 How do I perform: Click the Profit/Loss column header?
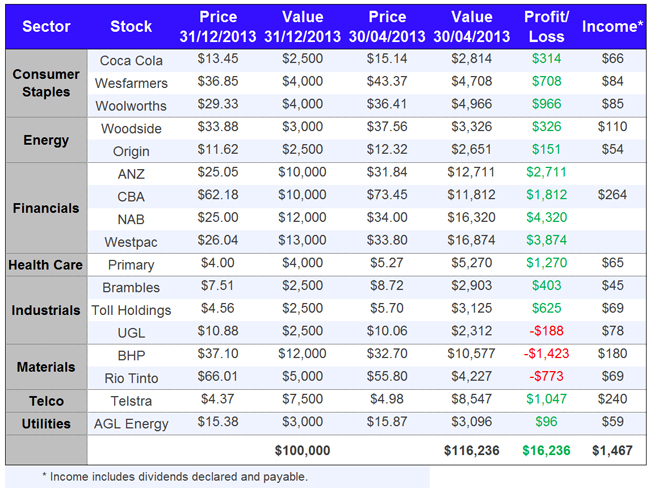[x=545, y=27]
